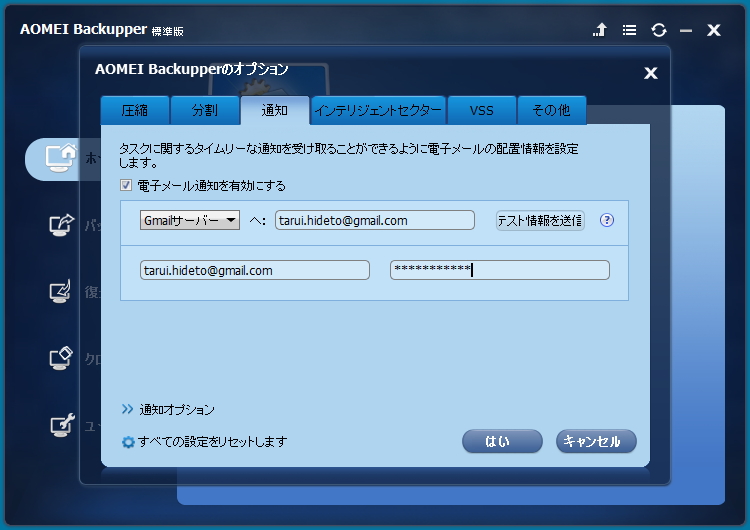Click the recipient email field after へ:

pyautogui.click(x=375, y=220)
